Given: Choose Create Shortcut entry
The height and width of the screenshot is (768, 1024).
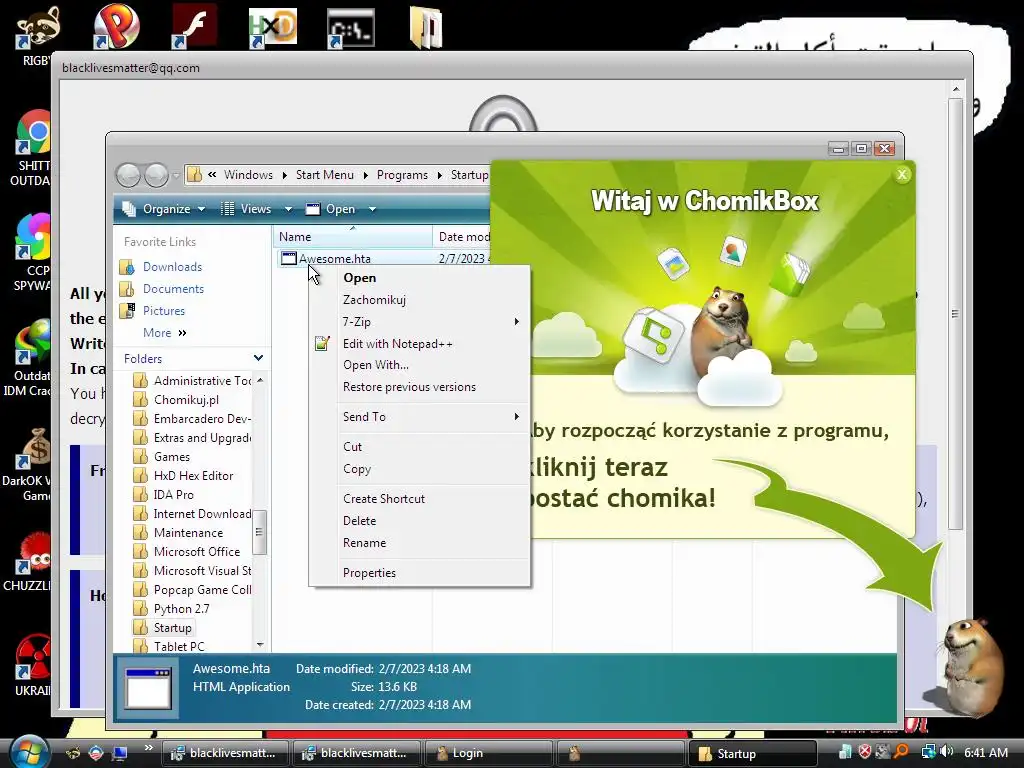Looking at the screenshot, I should click(419, 498).
